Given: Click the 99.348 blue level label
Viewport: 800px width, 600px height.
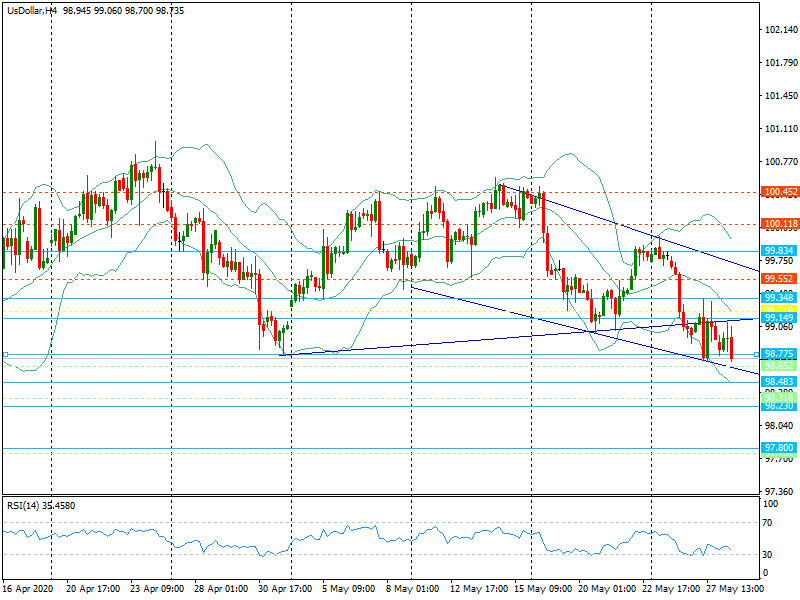Looking at the screenshot, I should point(779,298).
